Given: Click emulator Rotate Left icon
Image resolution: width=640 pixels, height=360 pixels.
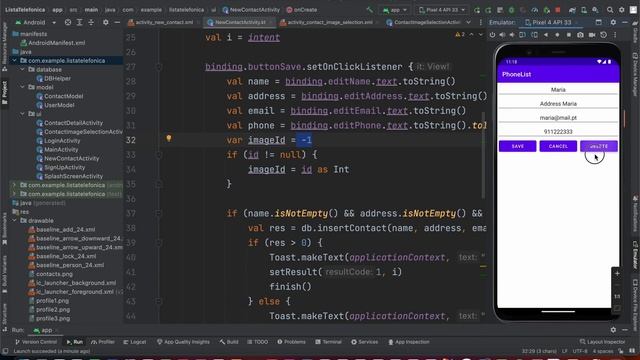Looking at the screenshot, I should click(x=522, y=35).
